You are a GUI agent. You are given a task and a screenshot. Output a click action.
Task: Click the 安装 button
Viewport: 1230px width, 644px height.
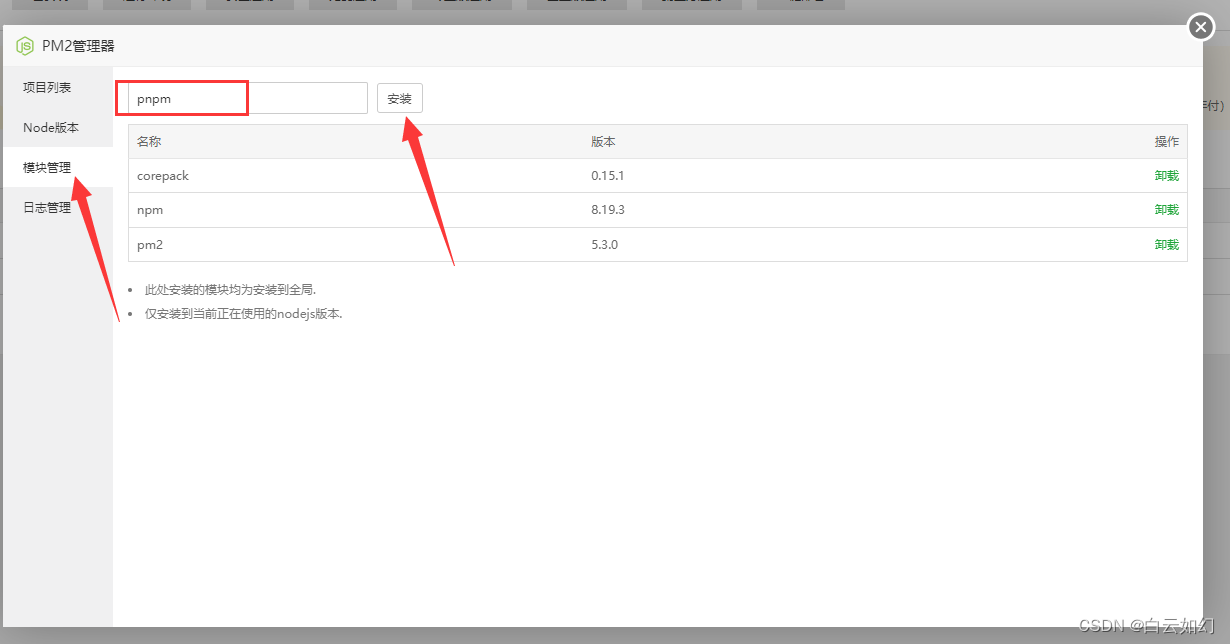pyautogui.click(x=400, y=98)
